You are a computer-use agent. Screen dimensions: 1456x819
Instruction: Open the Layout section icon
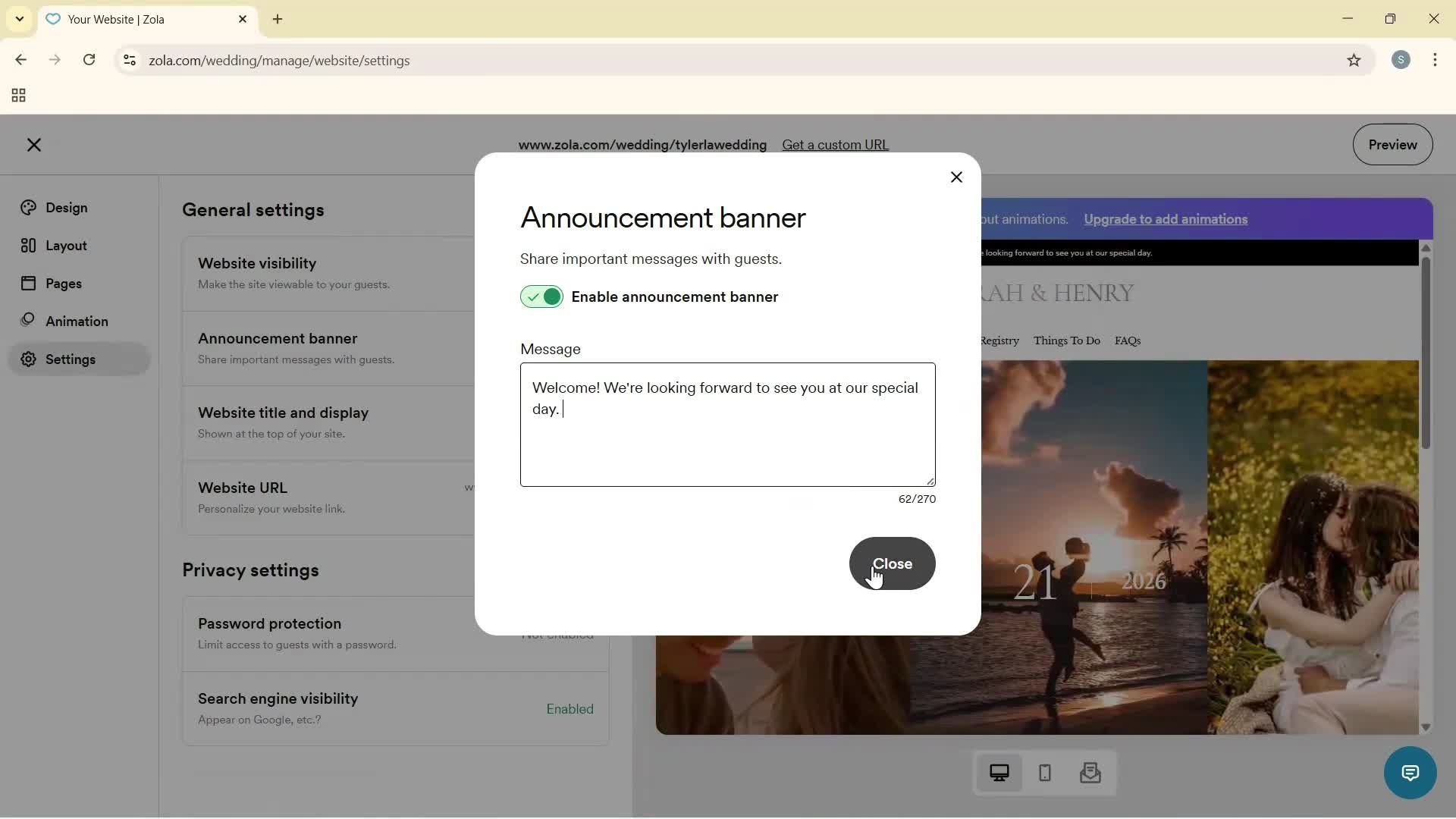(x=28, y=245)
